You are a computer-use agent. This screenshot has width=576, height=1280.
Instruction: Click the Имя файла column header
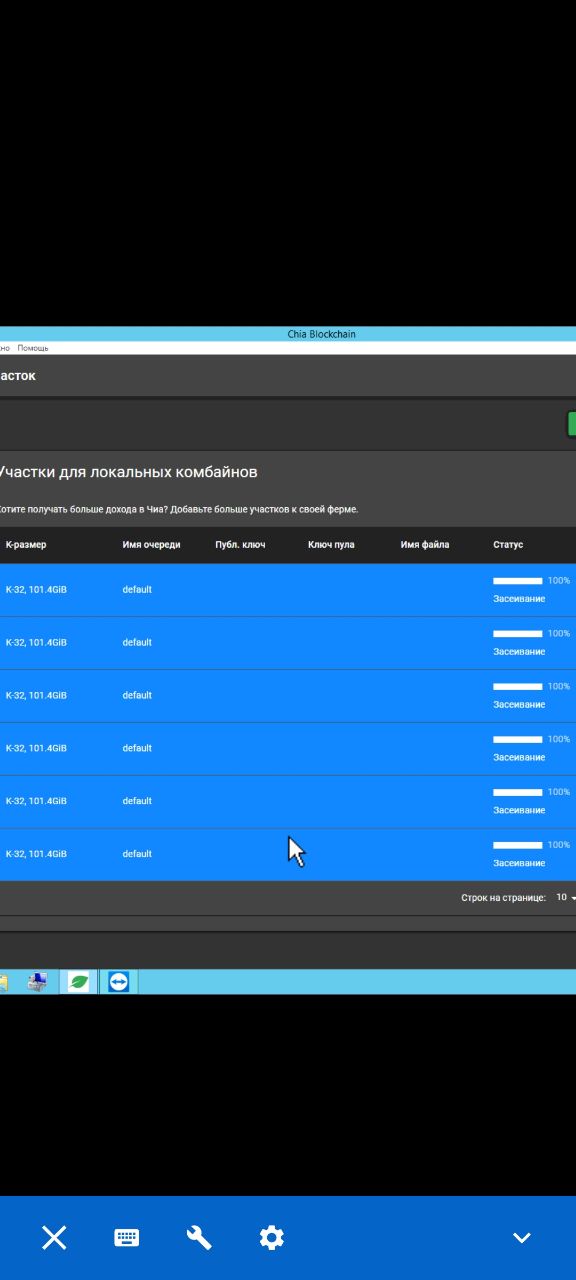[425, 545]
